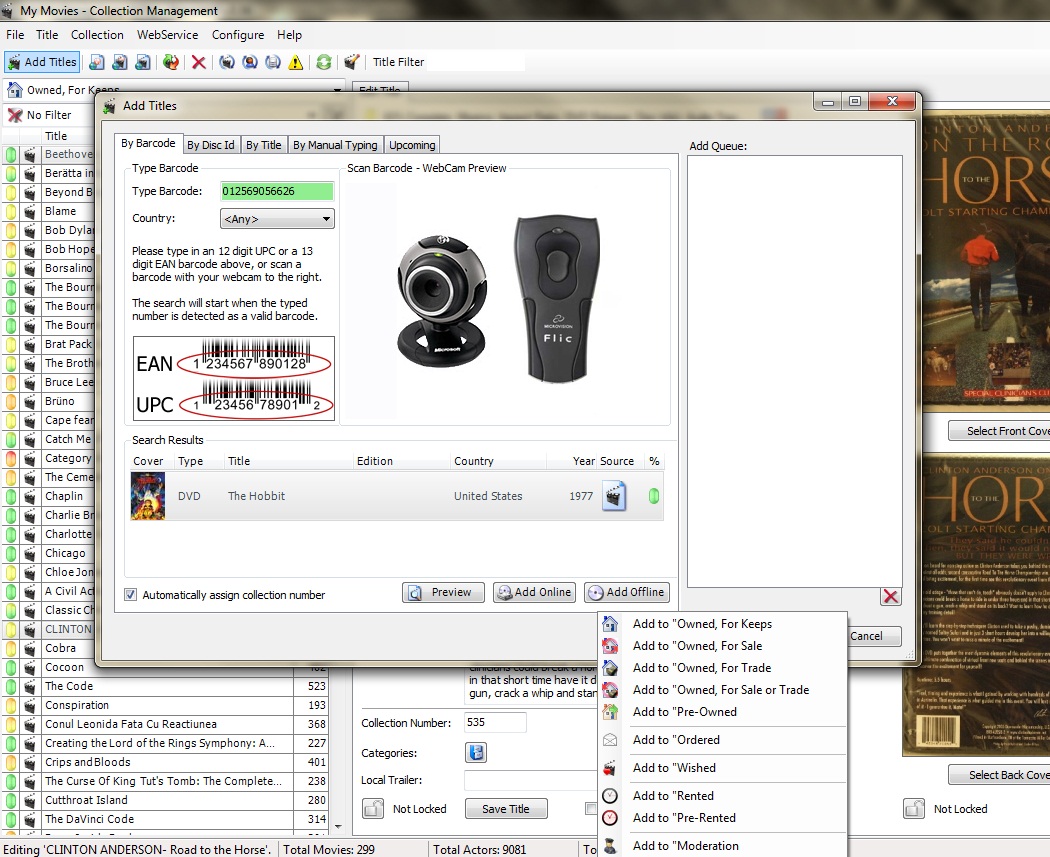Open the Country dropdown set to Any
The image size is (1050, 857).
click(277, 219)
